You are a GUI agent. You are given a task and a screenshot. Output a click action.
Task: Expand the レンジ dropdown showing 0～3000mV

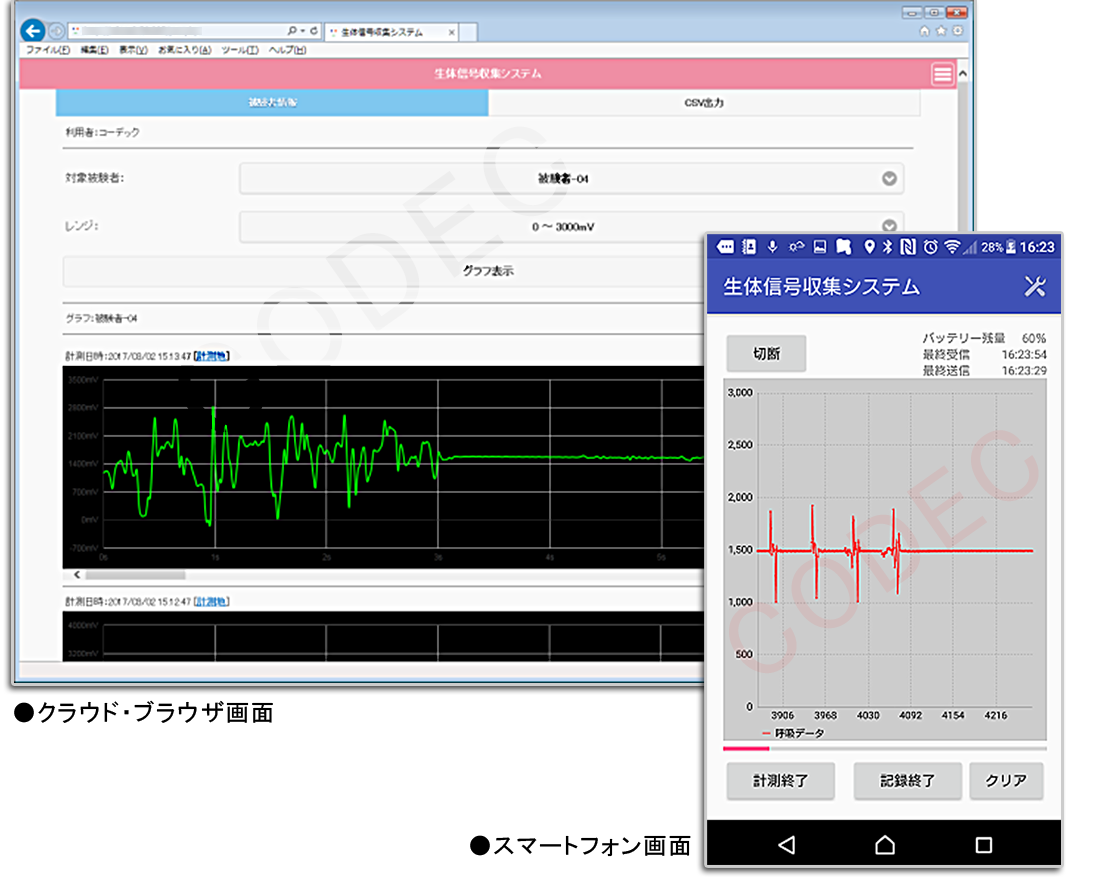pyautogui.click(x=571, y=227)
